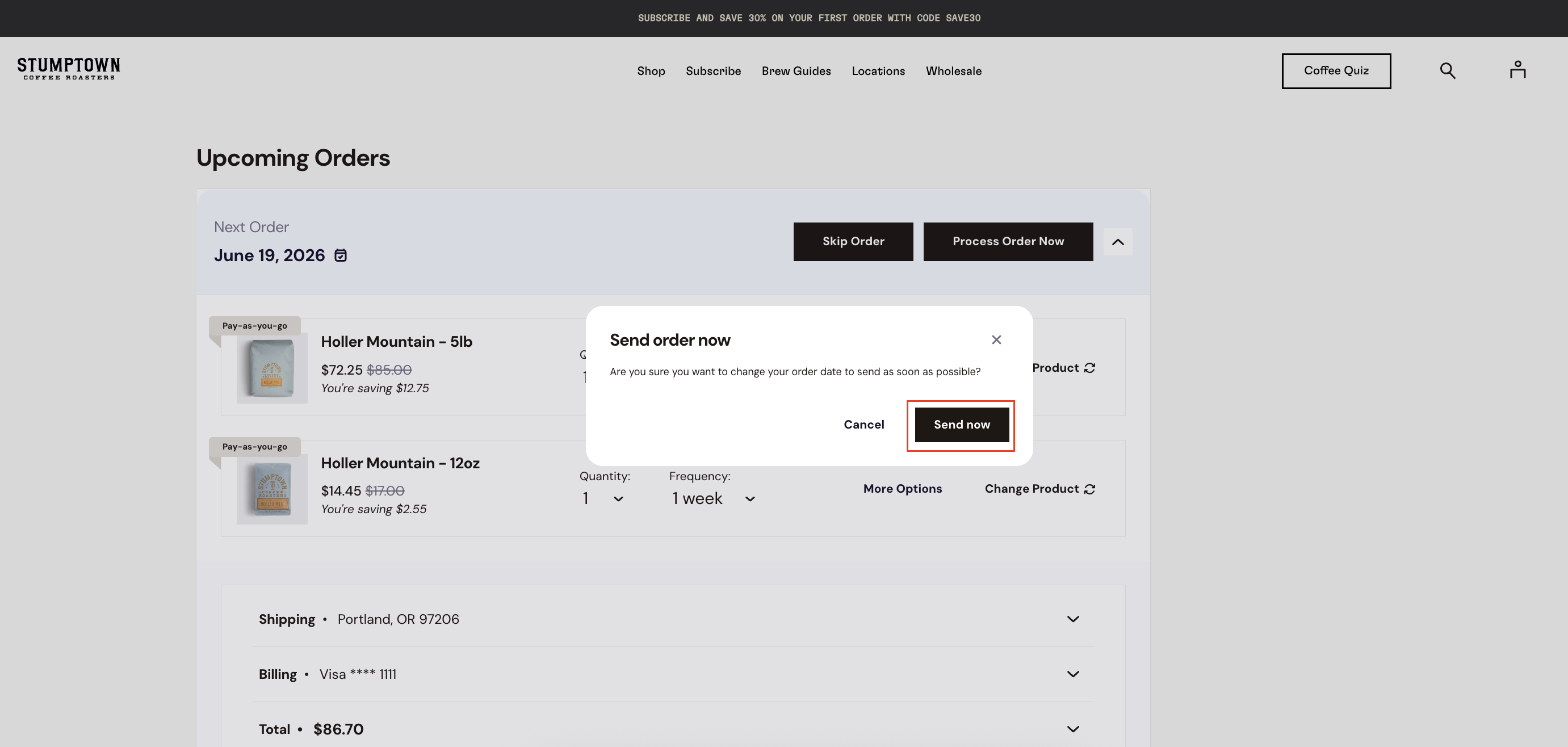Click the Portland, OR 97206 shipping address
Image resolution: width=1568 pixels, height=747 pixels.
398,619
